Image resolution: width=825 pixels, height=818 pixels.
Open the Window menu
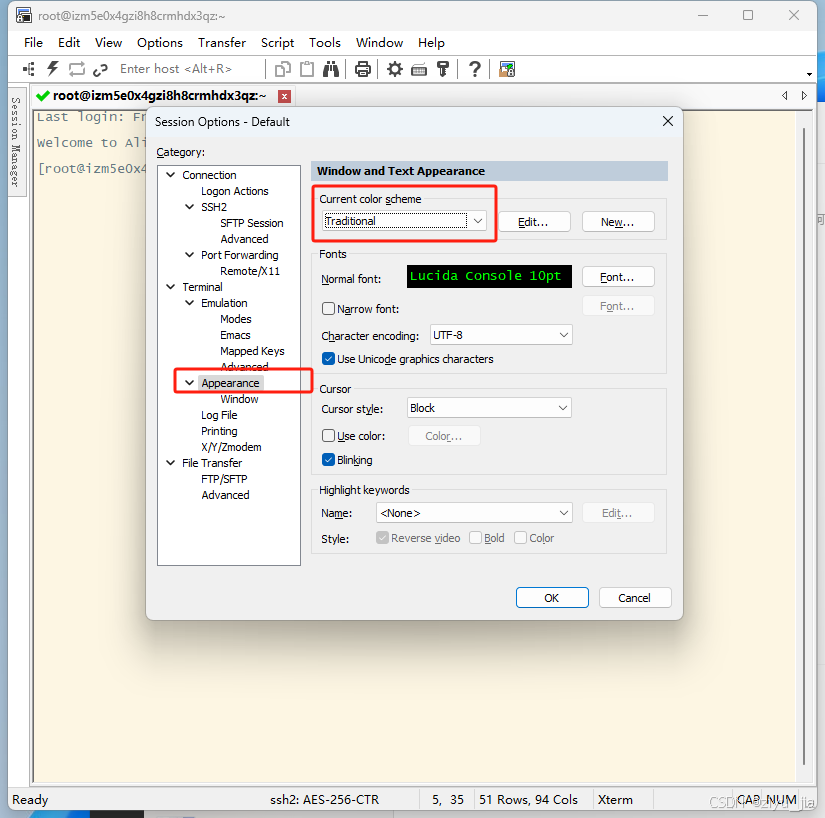click(379, 43)
